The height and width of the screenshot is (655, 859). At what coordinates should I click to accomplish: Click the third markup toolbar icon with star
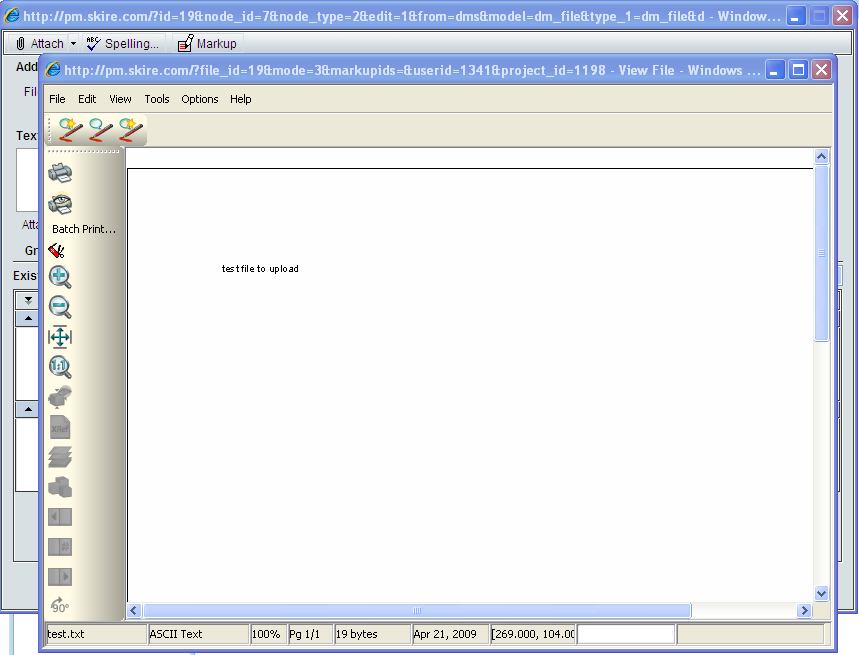131,130
